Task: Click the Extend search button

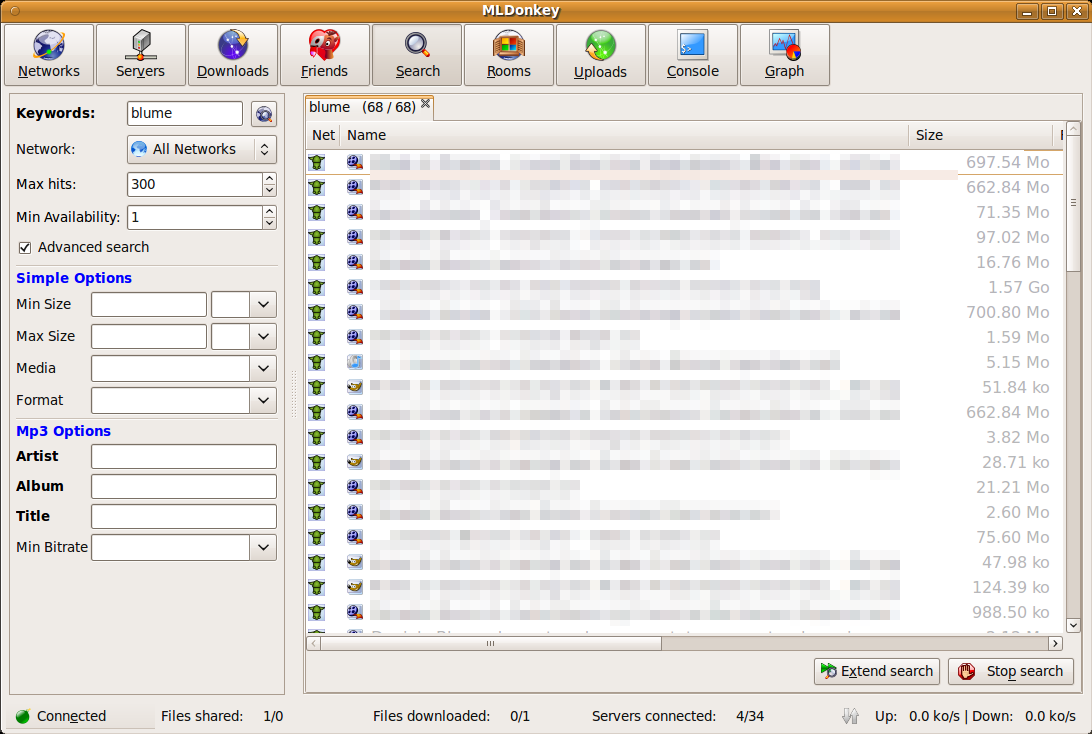Action: (x=877, y=671)
